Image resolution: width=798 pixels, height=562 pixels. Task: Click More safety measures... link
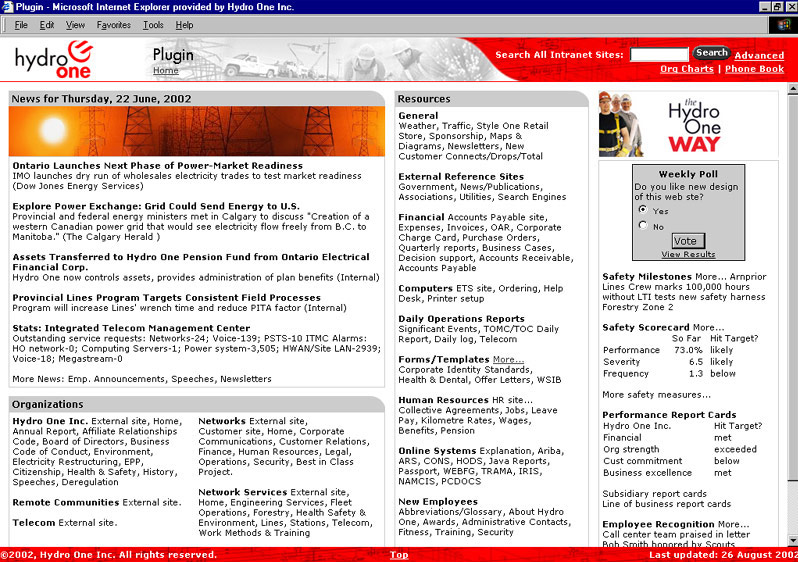[x=657, y=395]
